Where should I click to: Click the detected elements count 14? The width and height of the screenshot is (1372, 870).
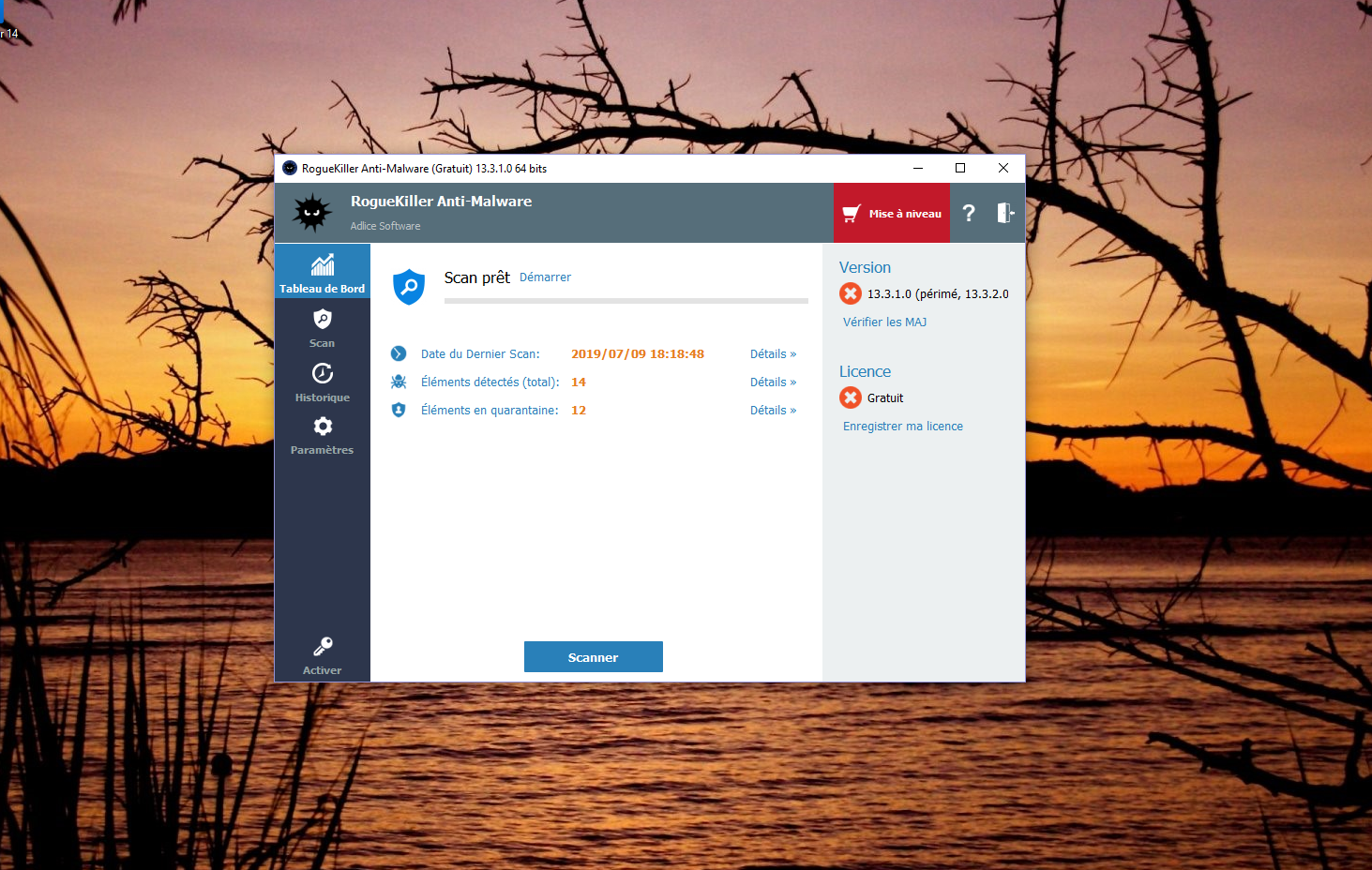(579, 382)
